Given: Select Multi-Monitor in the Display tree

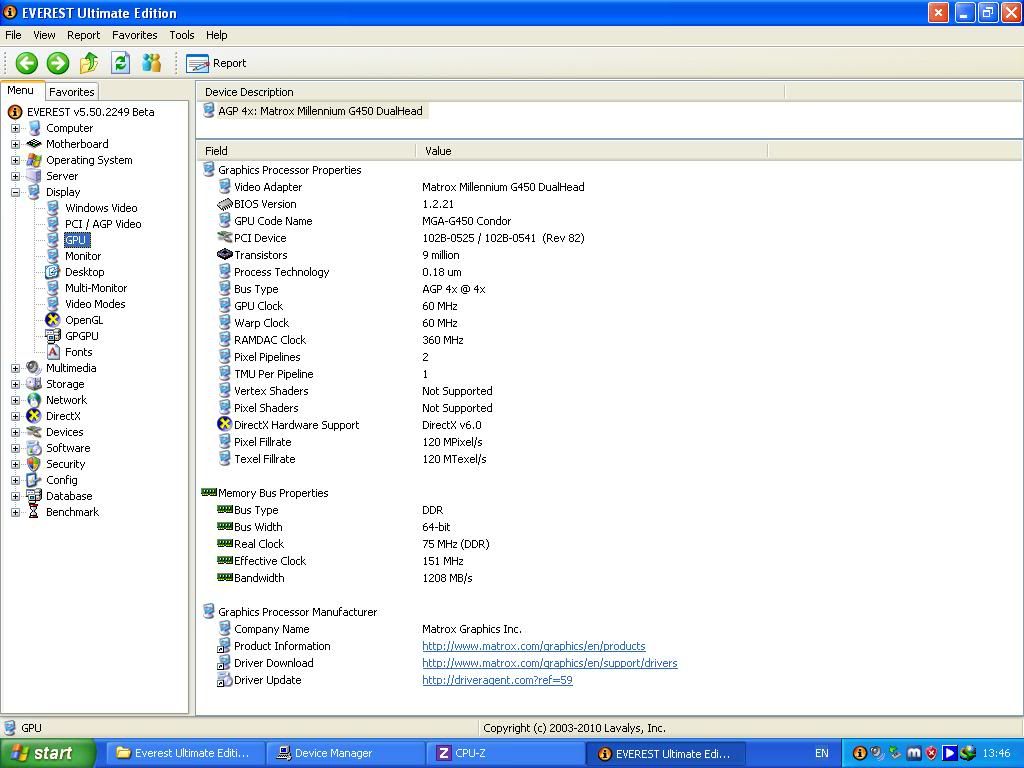Looking at the screenshot, I should click(x=96, y=288).
